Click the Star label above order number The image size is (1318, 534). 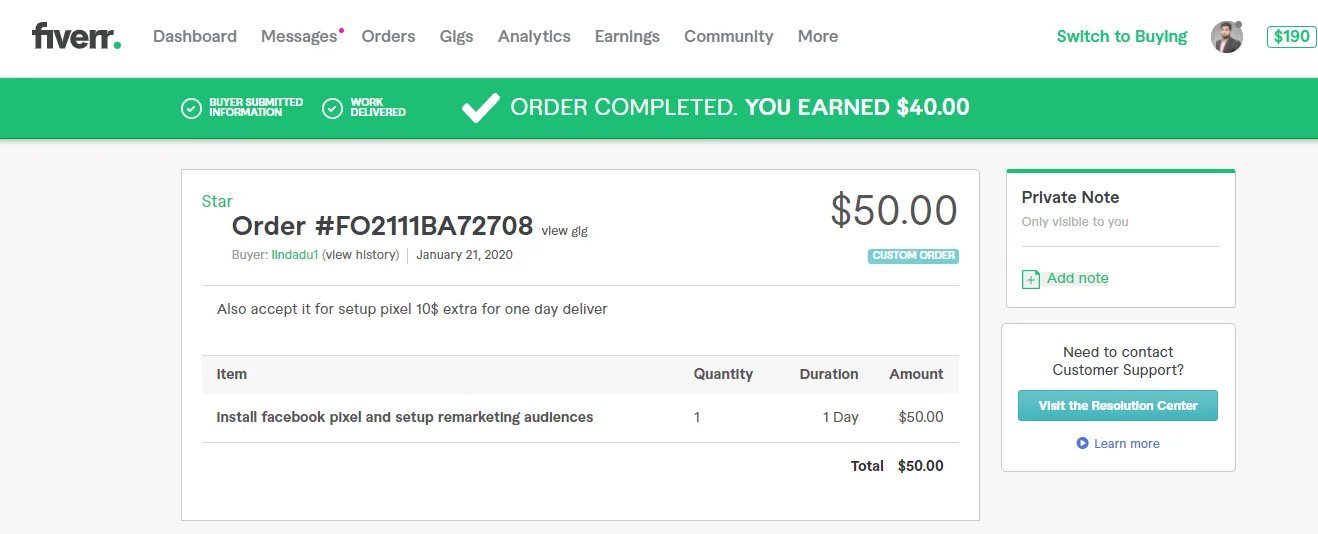click(x=217, y=201)
